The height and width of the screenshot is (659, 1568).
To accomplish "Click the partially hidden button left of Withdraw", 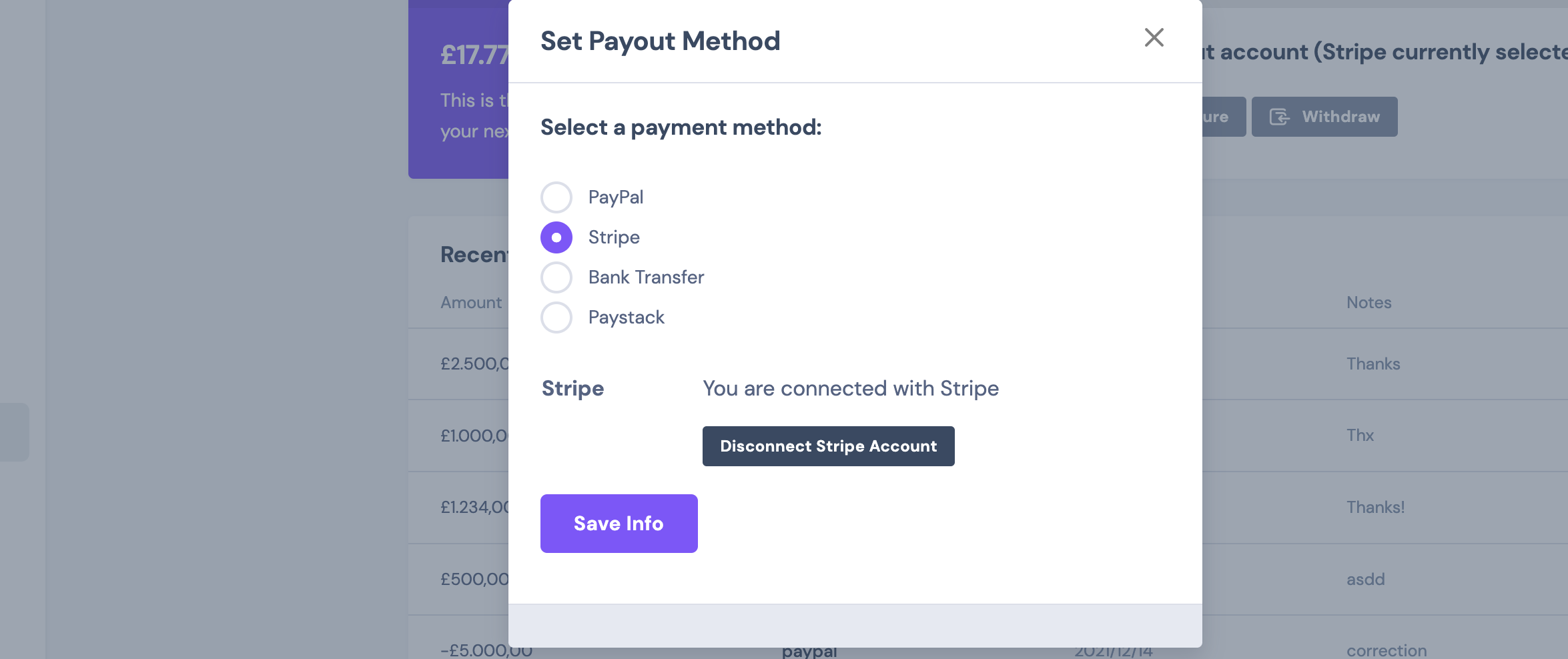I will click(1224, 117).
